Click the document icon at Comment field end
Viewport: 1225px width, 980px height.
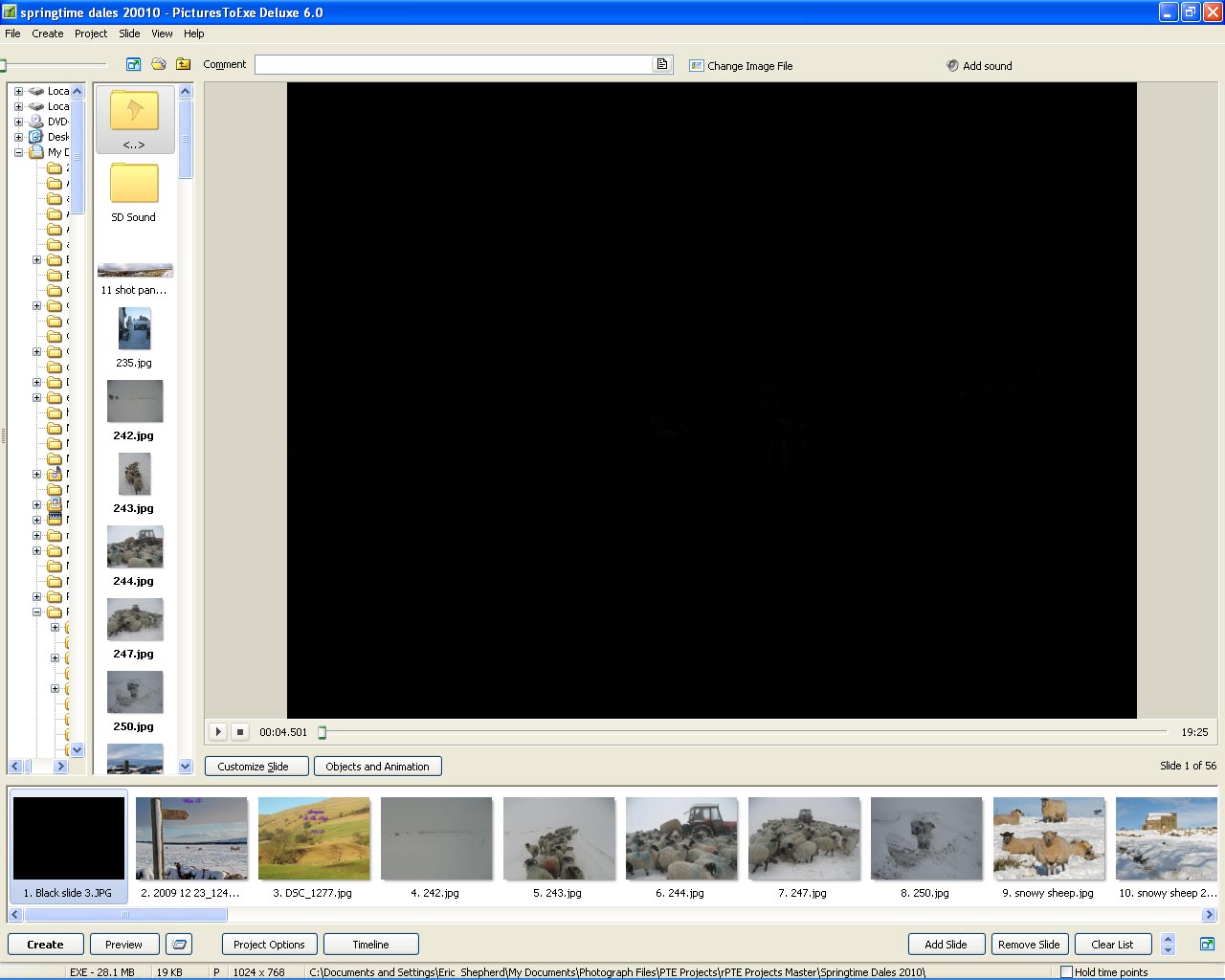pos(661,64)
